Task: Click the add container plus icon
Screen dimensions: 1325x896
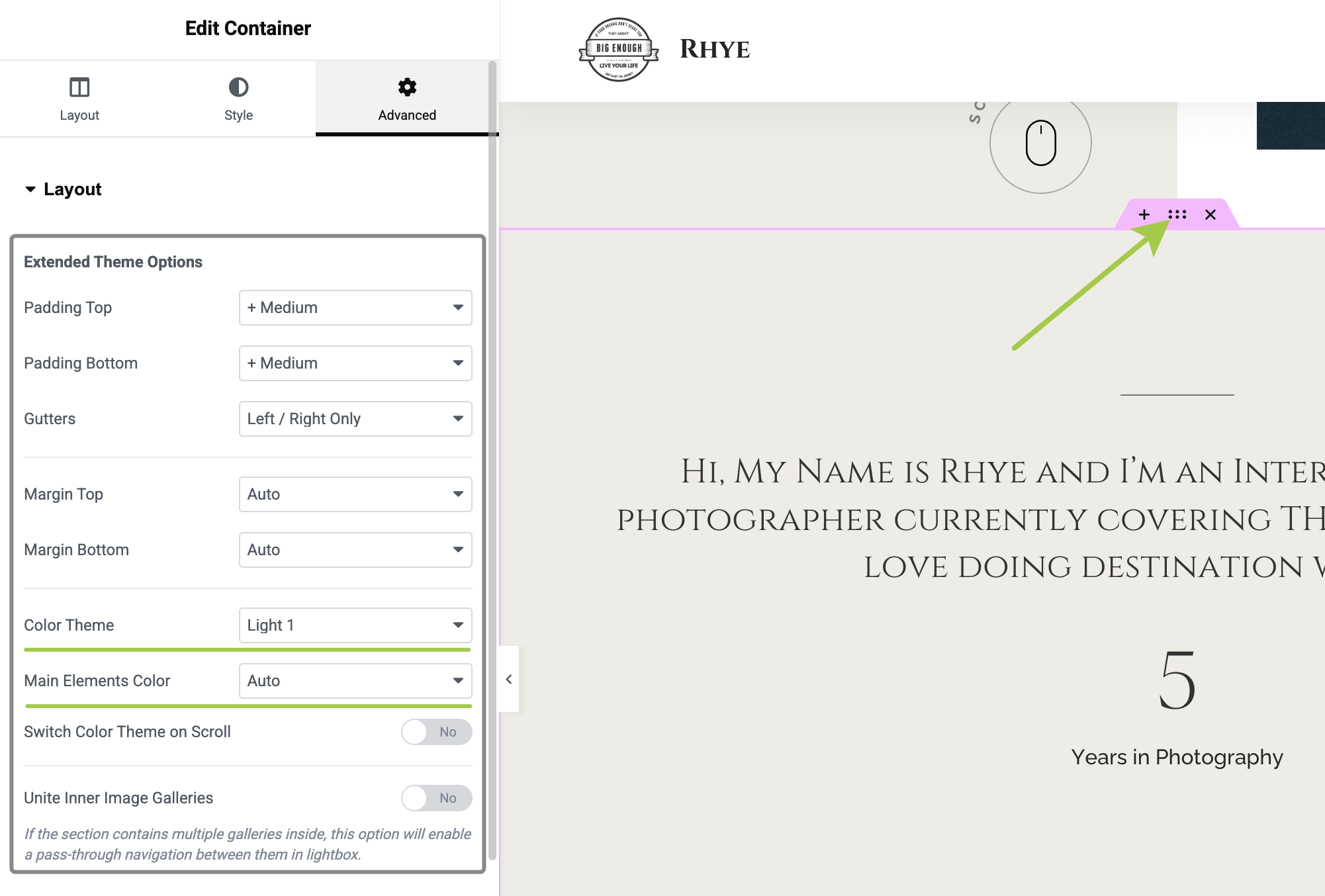Action: click(1144, 214)
